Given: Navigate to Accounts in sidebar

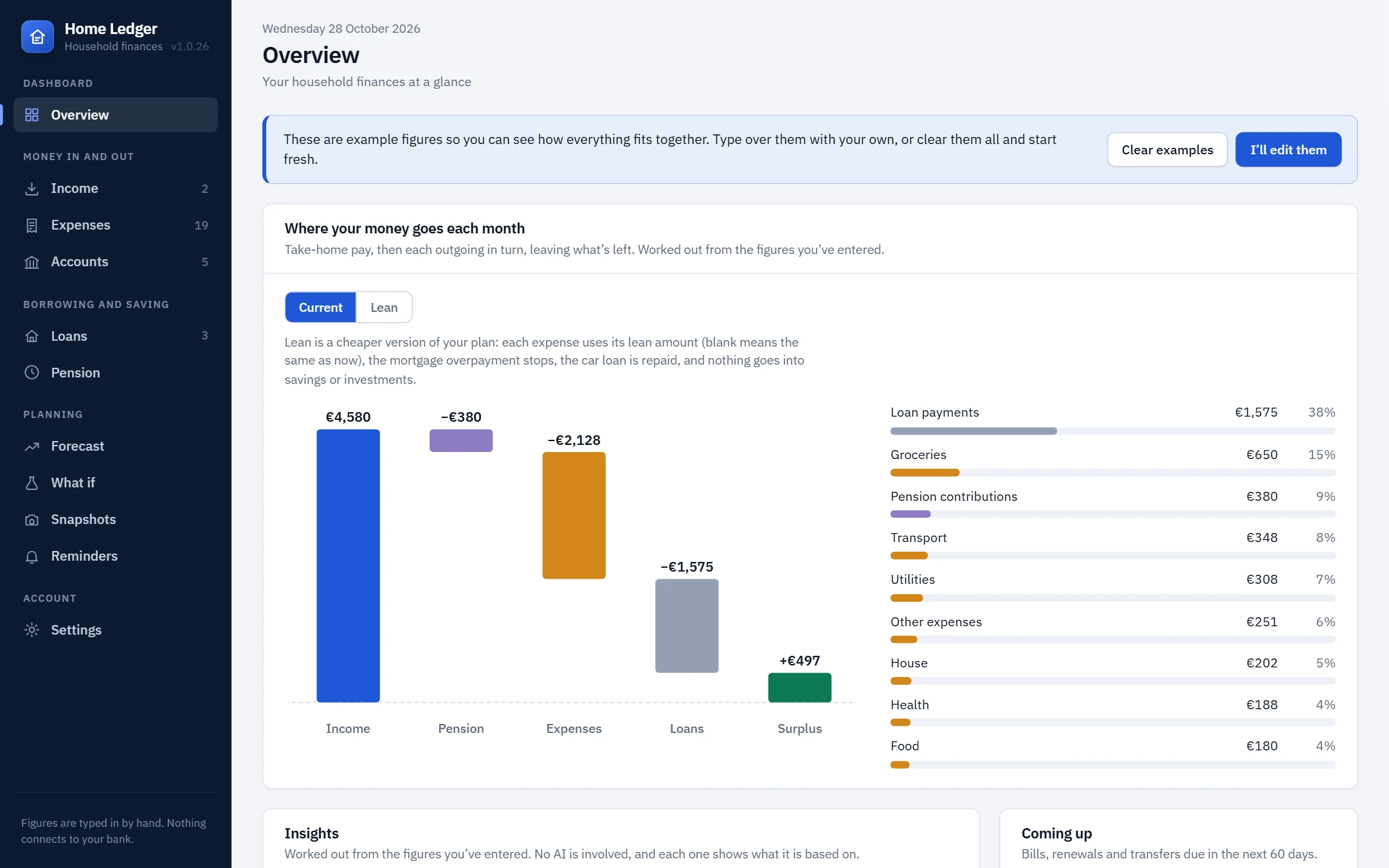Looking at the screenshot, I should point(116,262).
